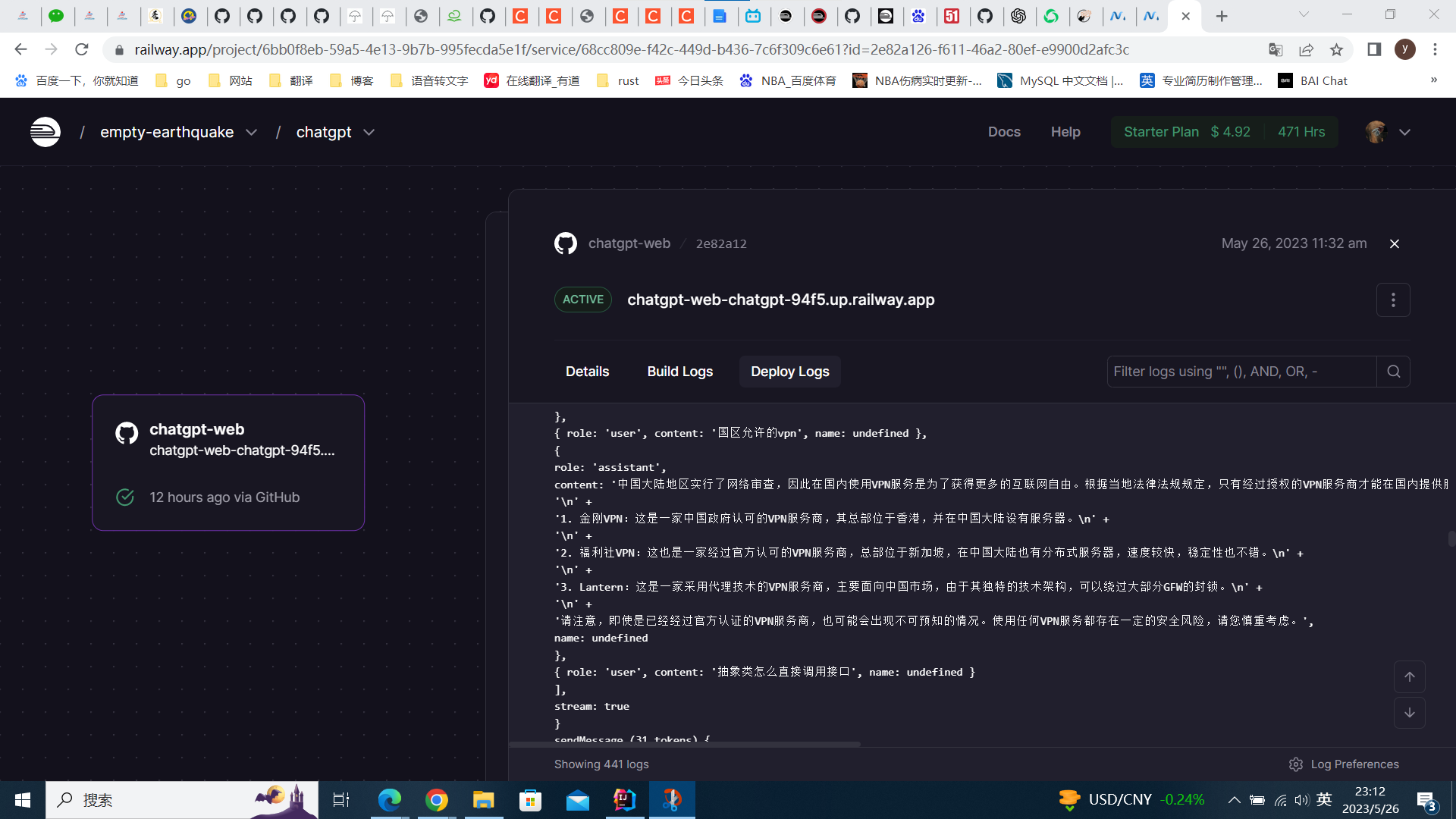
Task: Switch to the Details tab
Action: point(587,372)
